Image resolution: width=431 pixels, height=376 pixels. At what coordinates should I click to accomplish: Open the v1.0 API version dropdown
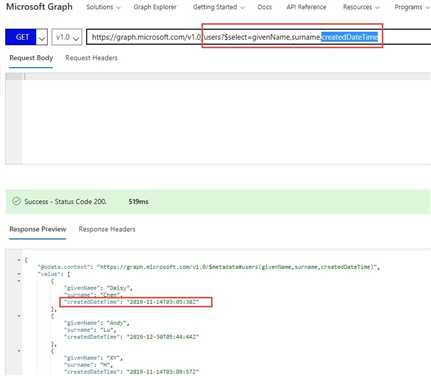pyautogui.click(x=67, y=37)
